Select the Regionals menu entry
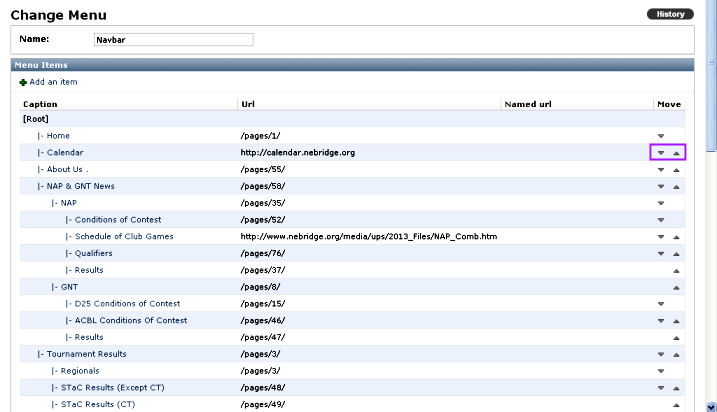This screenshot has width=717, height=412. 82,371
